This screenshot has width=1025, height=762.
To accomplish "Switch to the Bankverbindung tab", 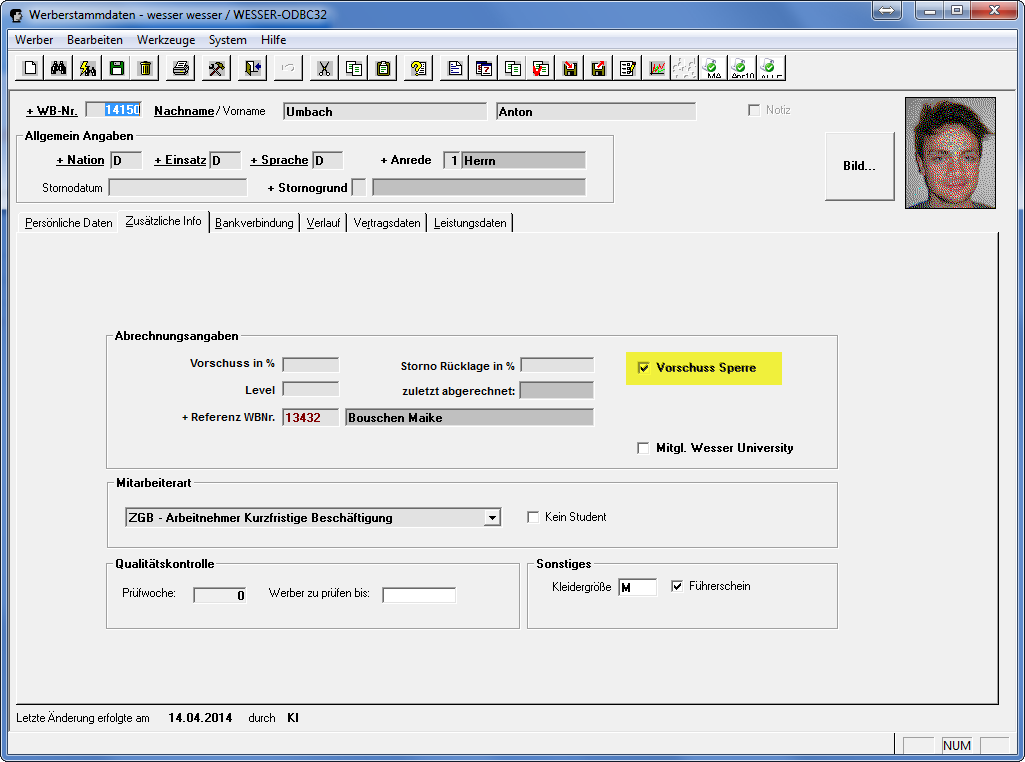I will coord(254,223).
